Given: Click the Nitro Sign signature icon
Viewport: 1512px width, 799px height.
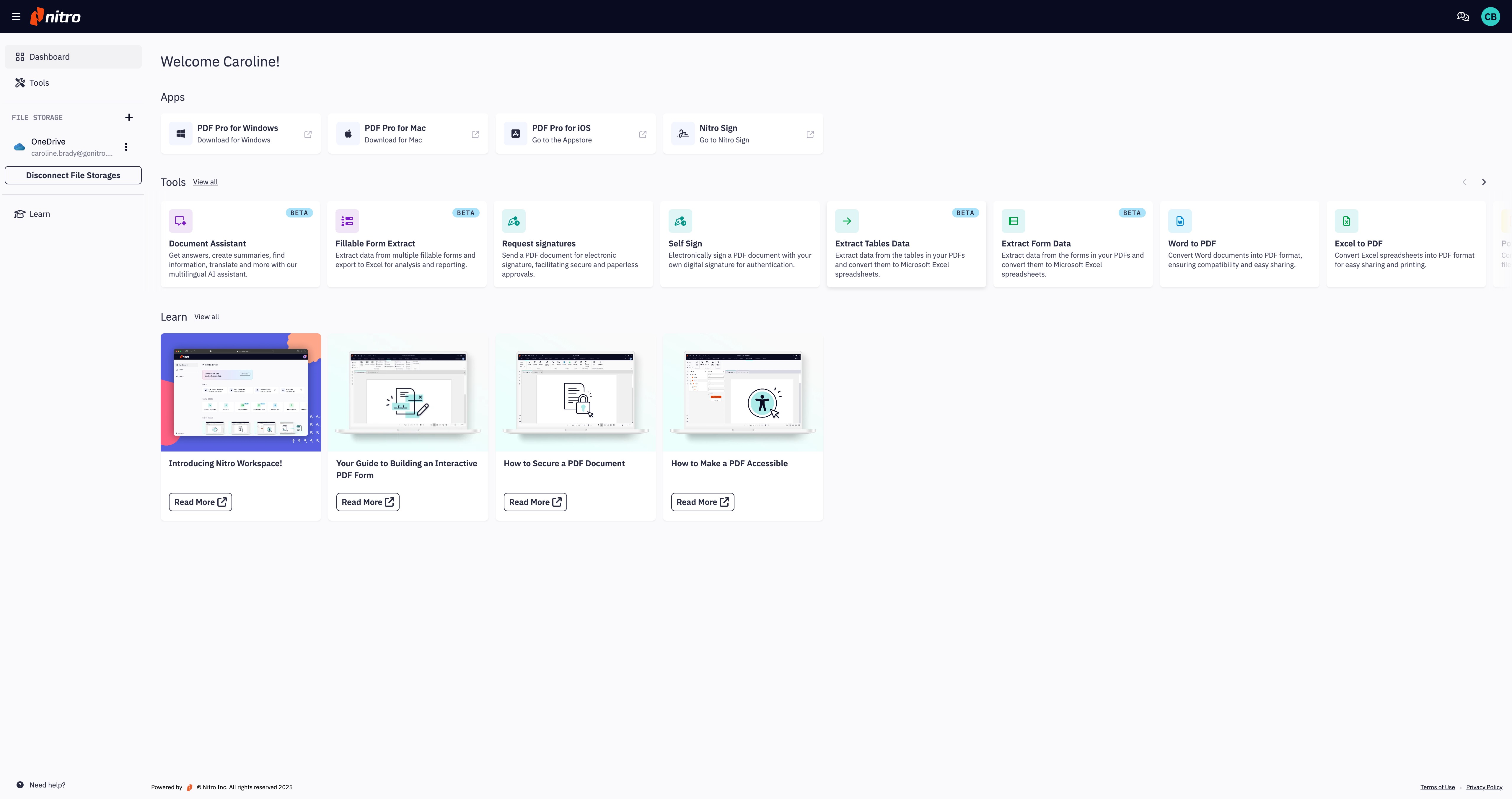Looking at the screenshot, I should pos(683,134).
